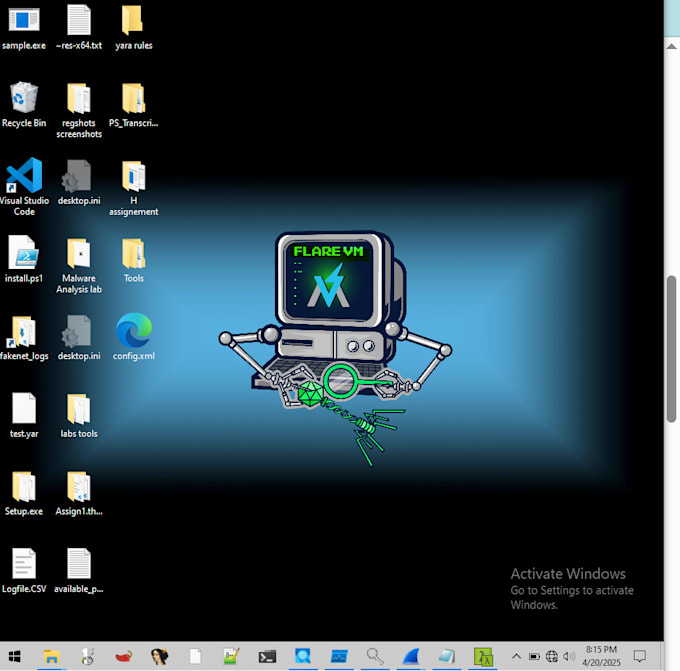
Task: Select the available_p... text file
Action: [x=79, y=570]
